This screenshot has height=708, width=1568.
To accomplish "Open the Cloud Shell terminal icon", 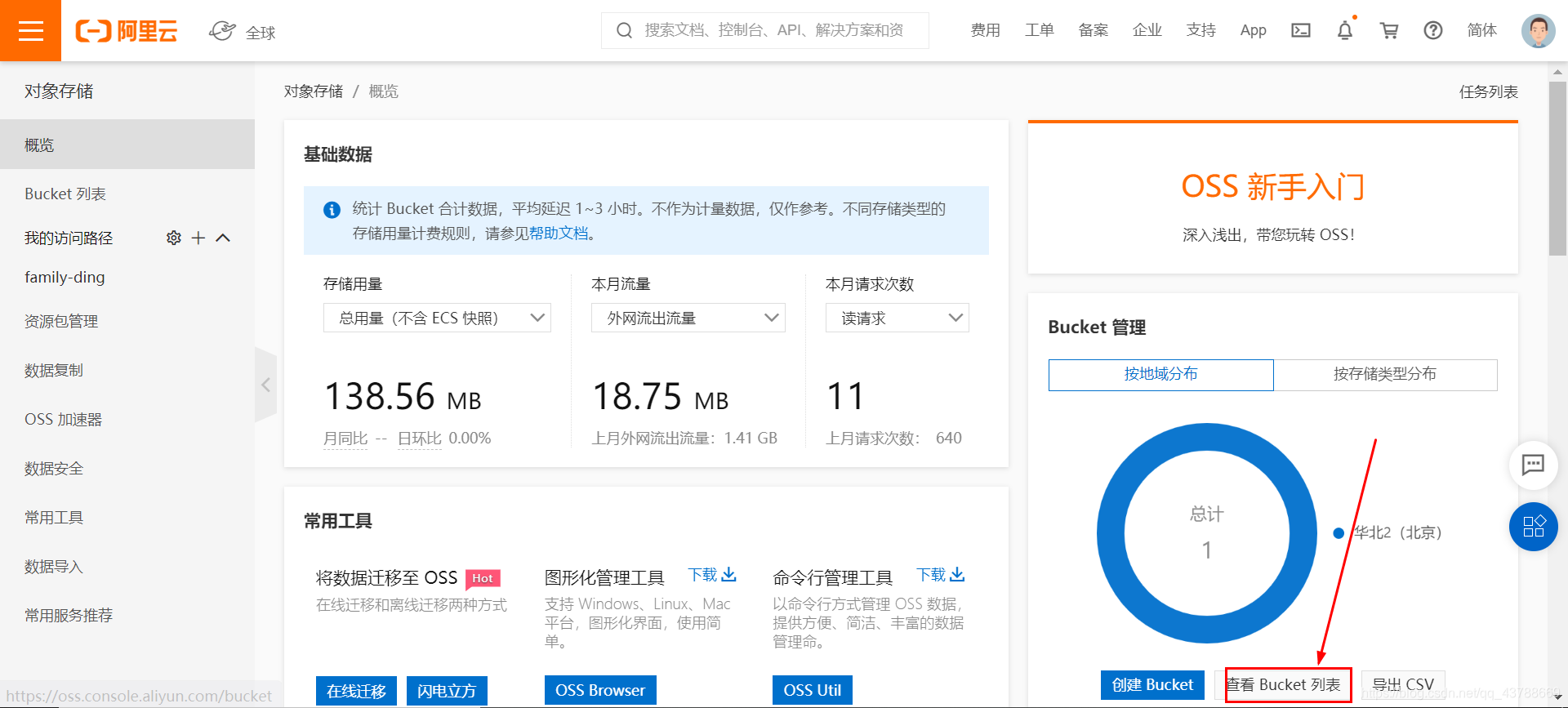I will click(x=1301, y=30).
